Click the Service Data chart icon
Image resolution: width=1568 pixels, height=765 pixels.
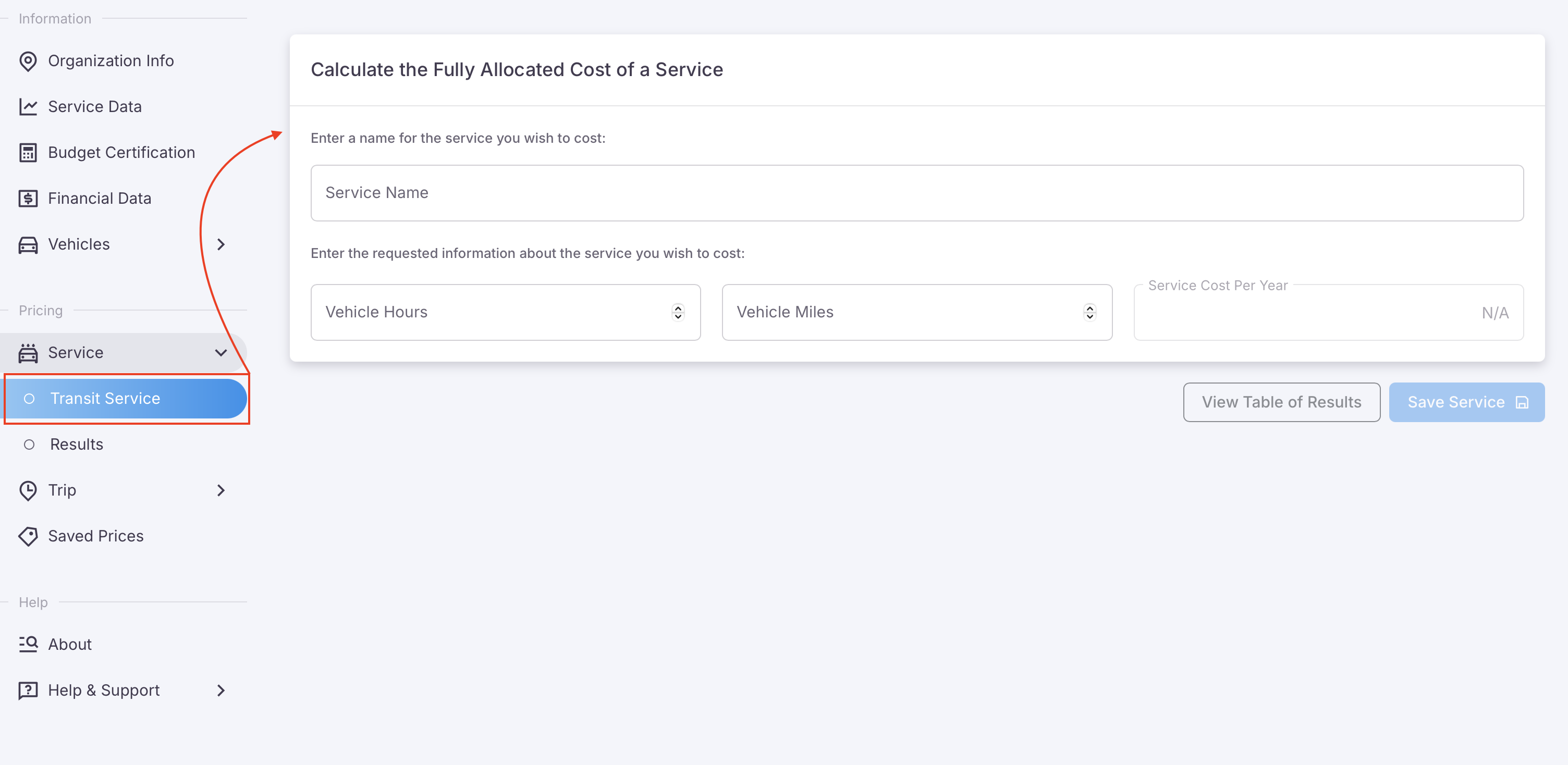coord(28,106)
